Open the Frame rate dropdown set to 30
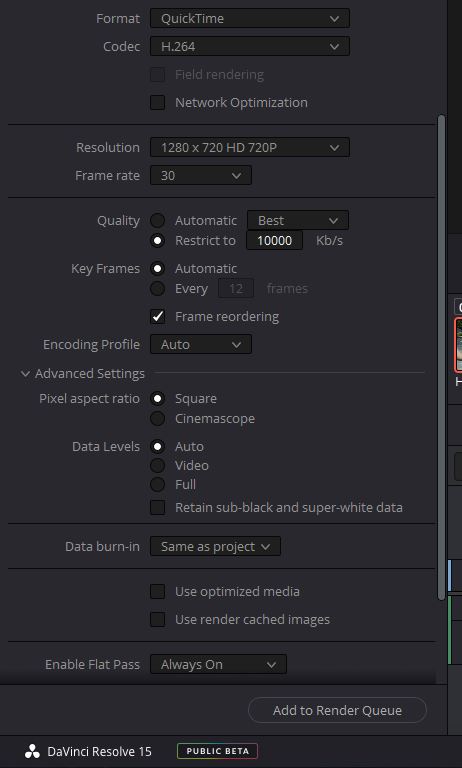 click(x=201, y=175)
